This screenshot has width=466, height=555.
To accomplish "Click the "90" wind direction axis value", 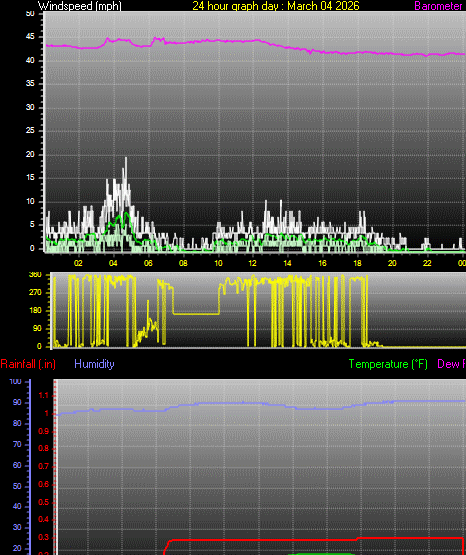I will tap(37, 328).
